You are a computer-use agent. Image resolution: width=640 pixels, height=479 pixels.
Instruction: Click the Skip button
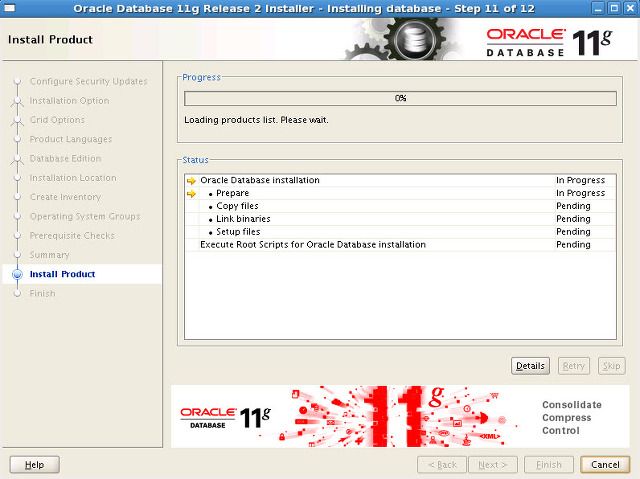coord(611,366)
